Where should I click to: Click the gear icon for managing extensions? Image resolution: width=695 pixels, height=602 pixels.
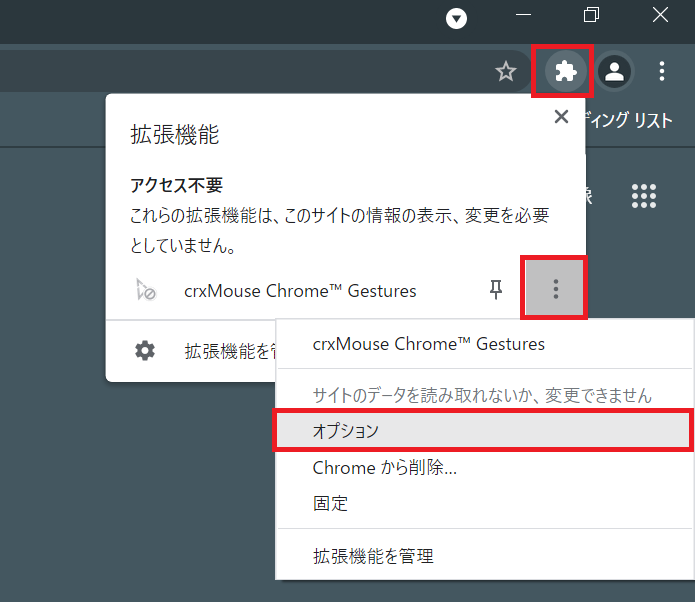click(145, 351)
